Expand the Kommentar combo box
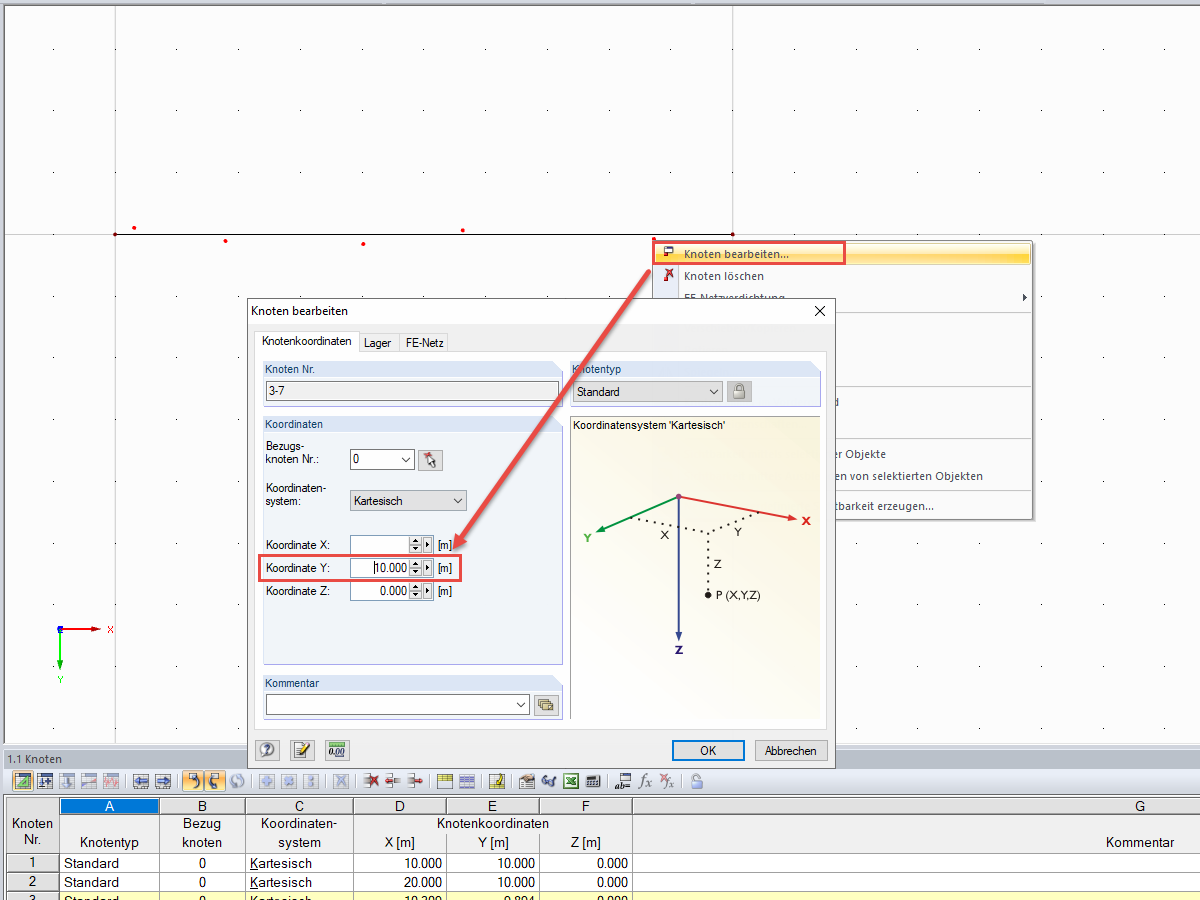This screenshot has height=900, width=1200. 521,705
